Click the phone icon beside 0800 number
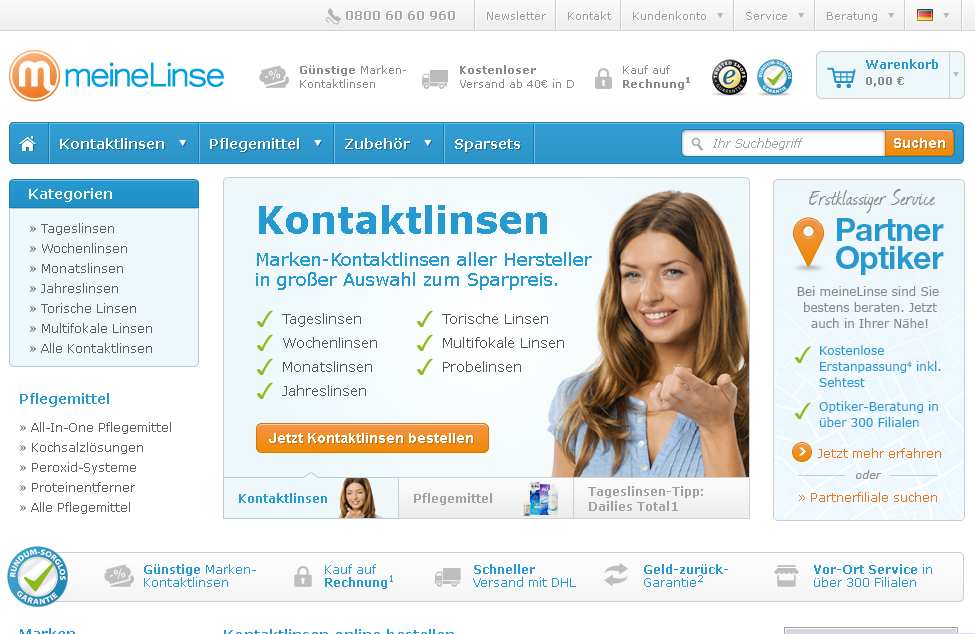The height and width of the screenshot is (634, 975). pos(333,16)
